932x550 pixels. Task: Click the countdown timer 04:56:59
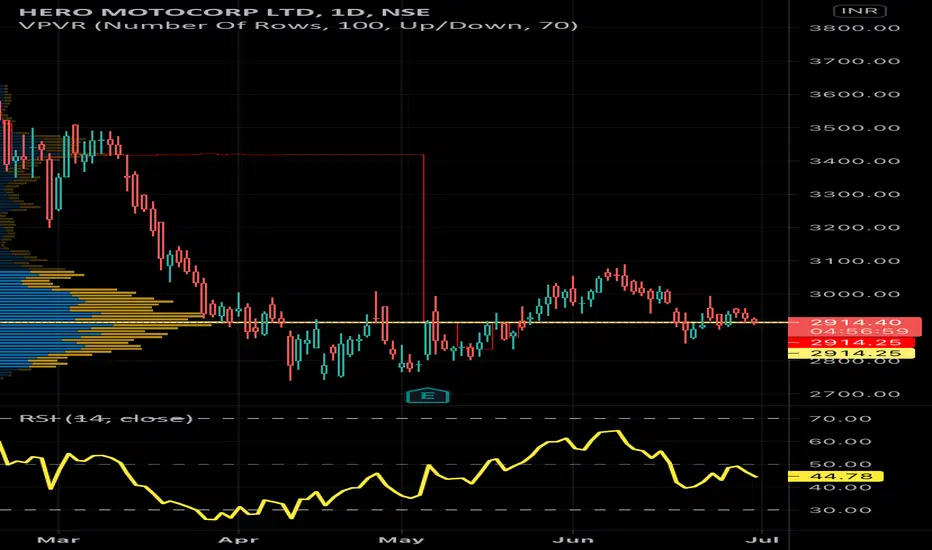click(859, 331)
